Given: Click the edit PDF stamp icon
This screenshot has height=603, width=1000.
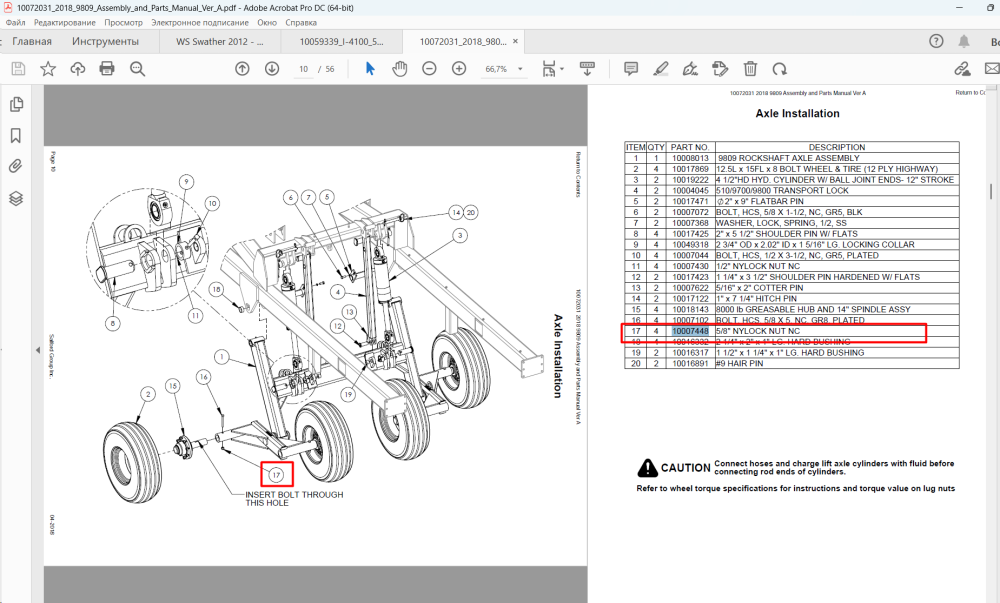Looking at the screenshot, I should 720,69.
